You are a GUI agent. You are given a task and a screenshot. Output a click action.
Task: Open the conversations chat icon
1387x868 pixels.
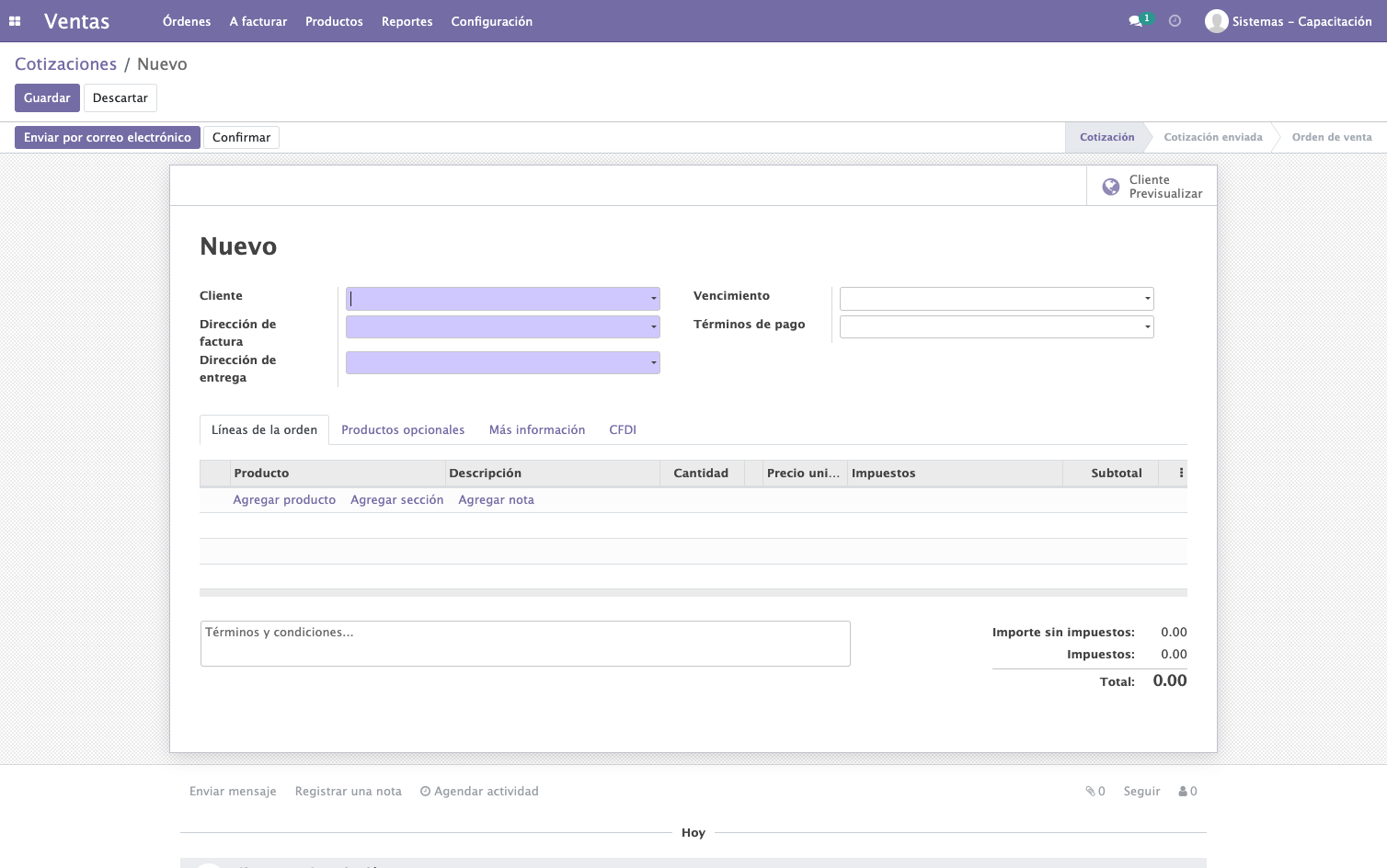click(x=1136, y=21)
